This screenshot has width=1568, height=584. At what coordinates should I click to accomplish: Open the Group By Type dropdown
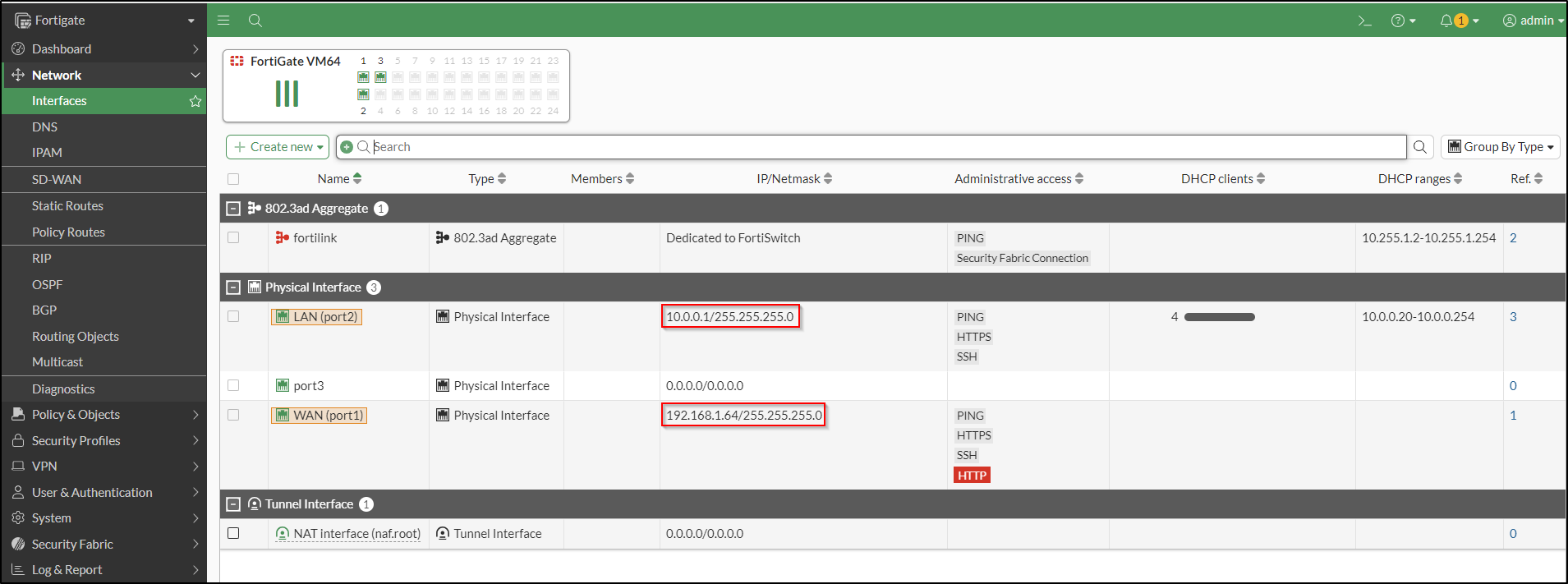click(x=1501, y=147)
